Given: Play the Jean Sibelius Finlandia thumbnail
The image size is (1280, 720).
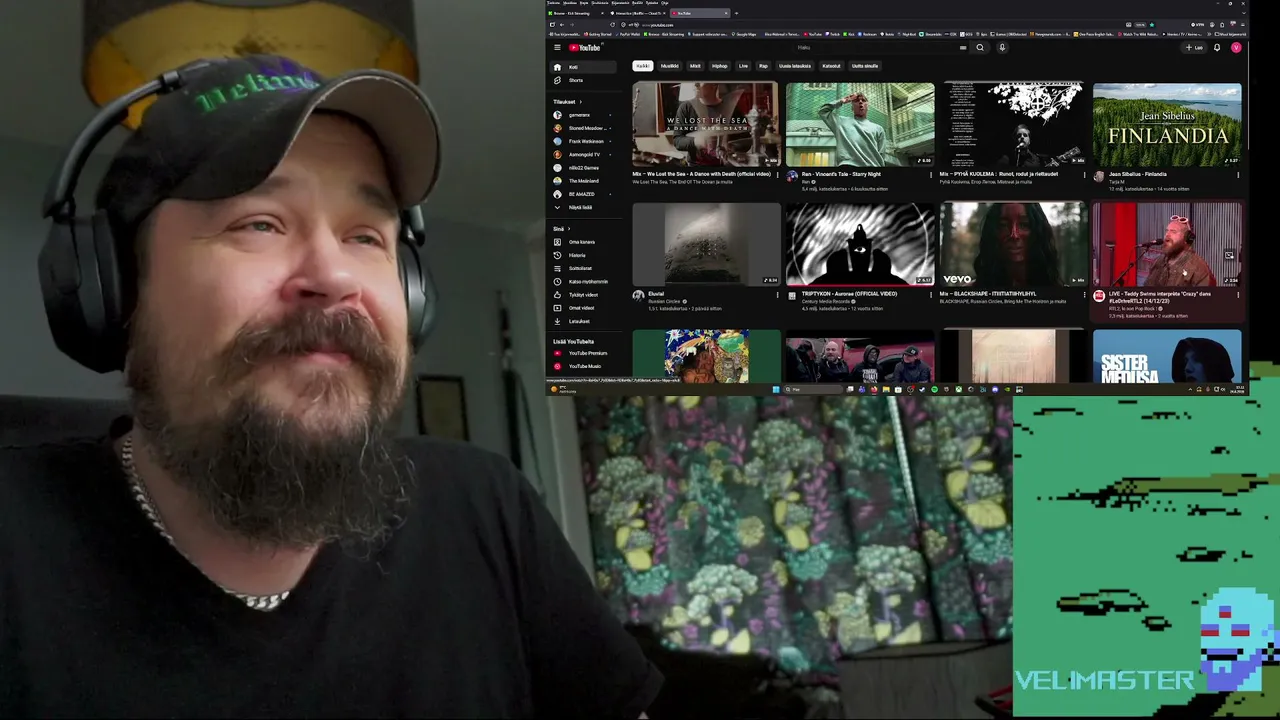Looking at the screenshot, I should tap(1167, 125).
